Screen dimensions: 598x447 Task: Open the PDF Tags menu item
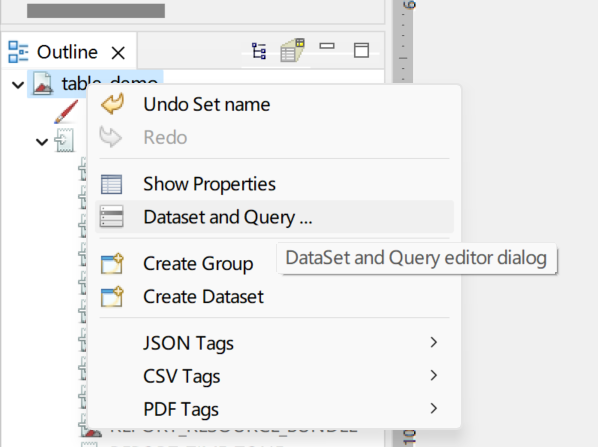click(274, 409)
